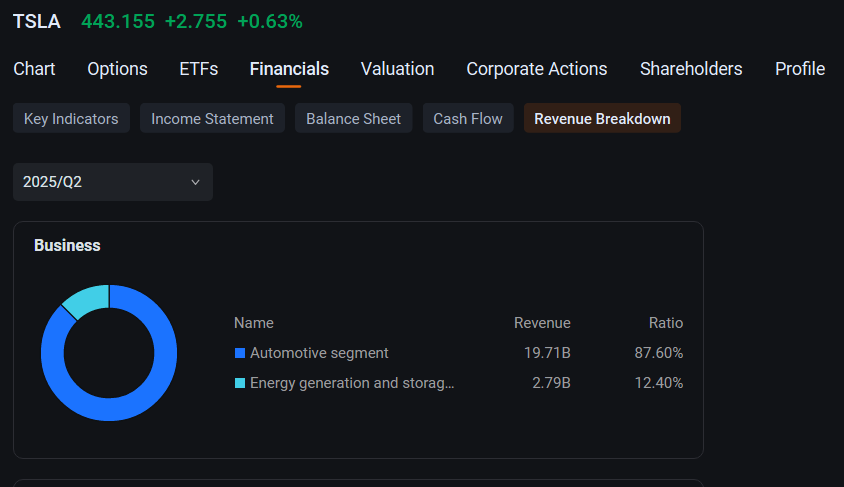This screenshot has height=487, width=844.
Task: Open the Profile tab
Action: (x=800, y=69)
